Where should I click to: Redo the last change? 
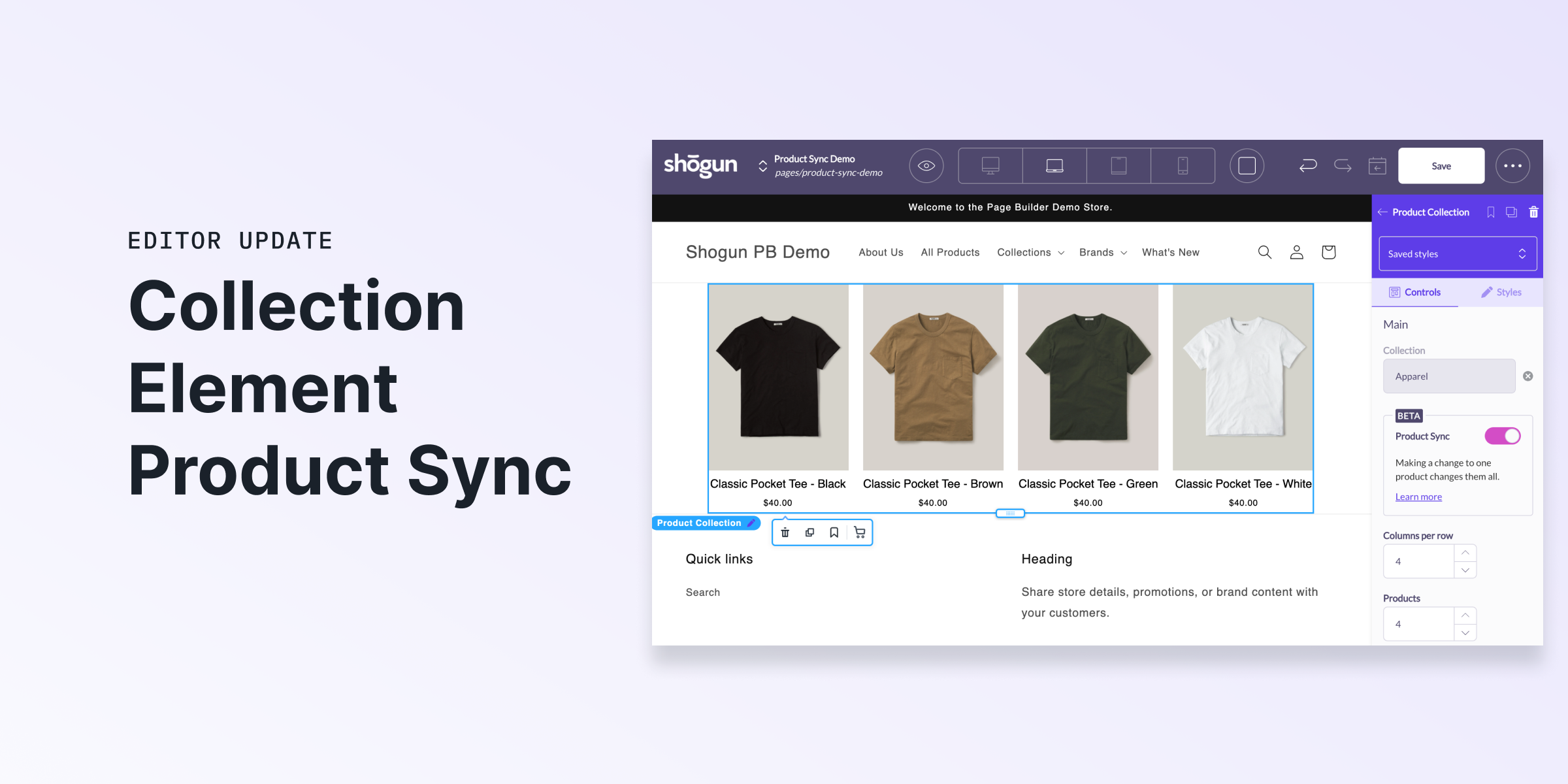[1343, 166]
